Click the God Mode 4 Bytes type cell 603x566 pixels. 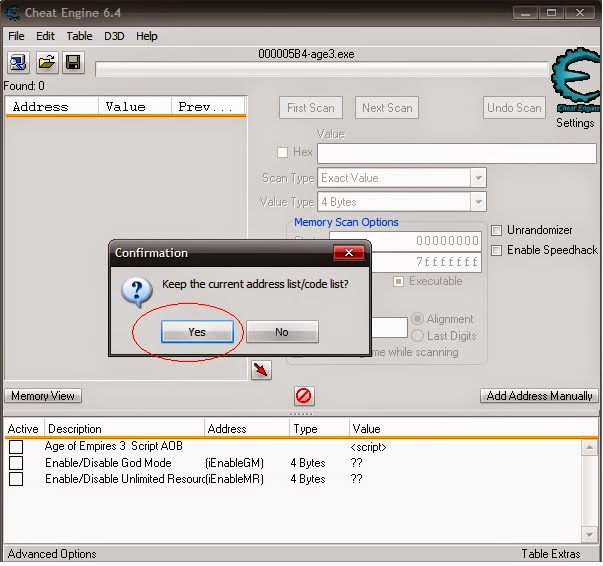308,463
